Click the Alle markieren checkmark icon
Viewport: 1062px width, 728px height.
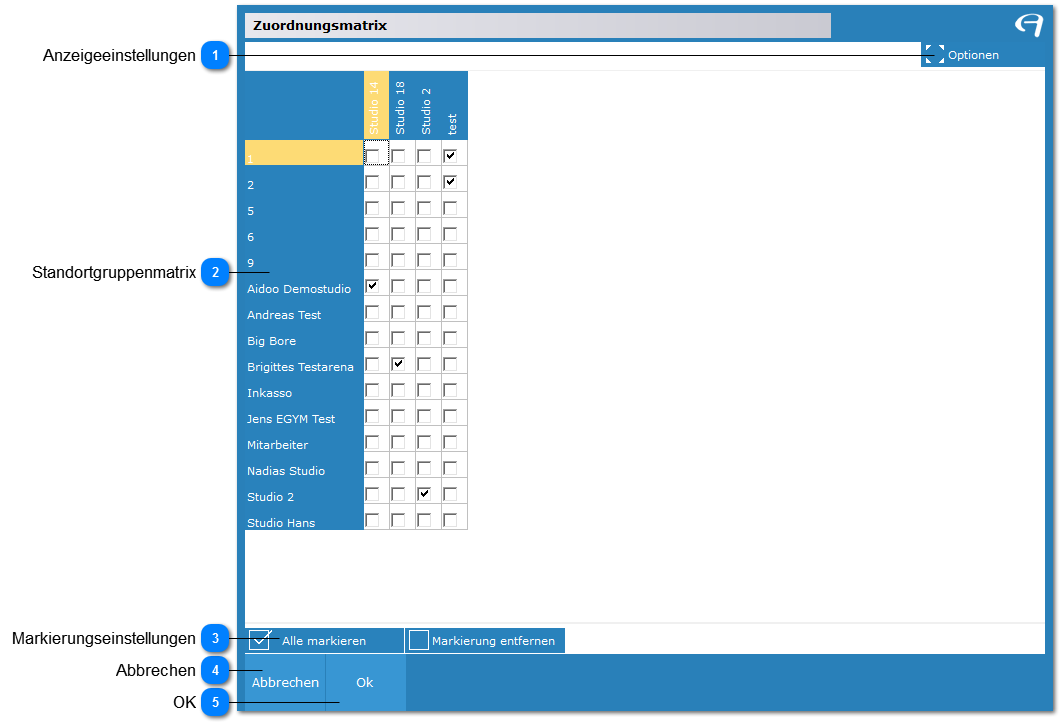(x=260, y=639)
